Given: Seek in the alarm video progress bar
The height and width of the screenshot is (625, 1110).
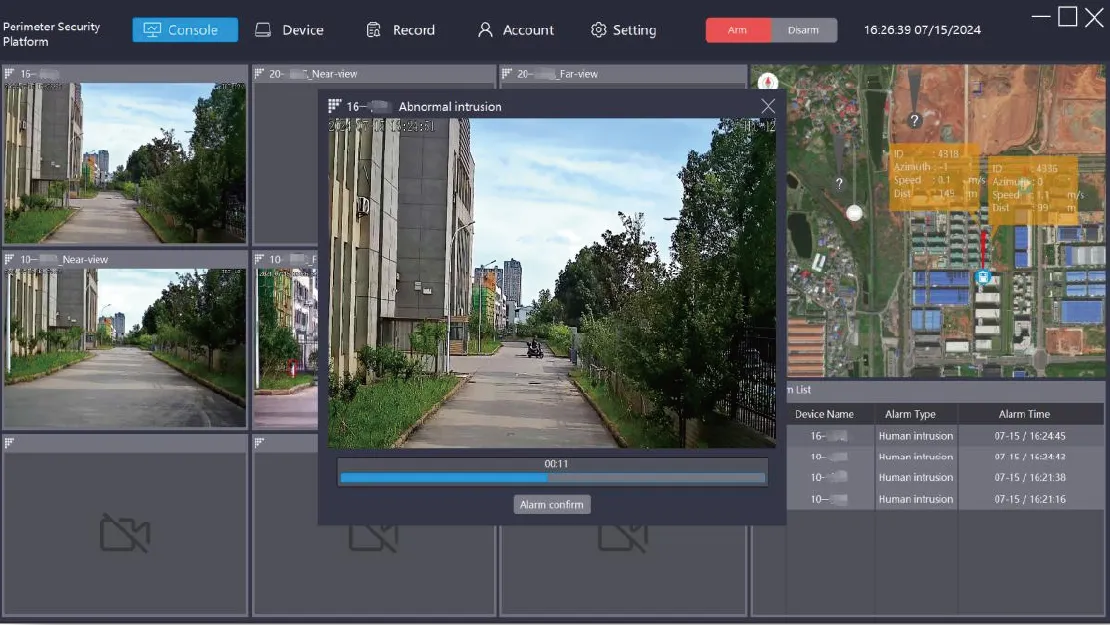Looking at the screenshot, I should coord(552,478).
